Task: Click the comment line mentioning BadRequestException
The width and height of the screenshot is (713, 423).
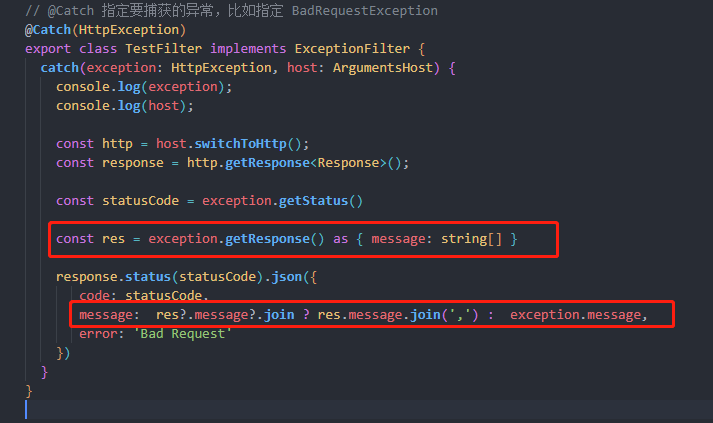Action: 231,10
